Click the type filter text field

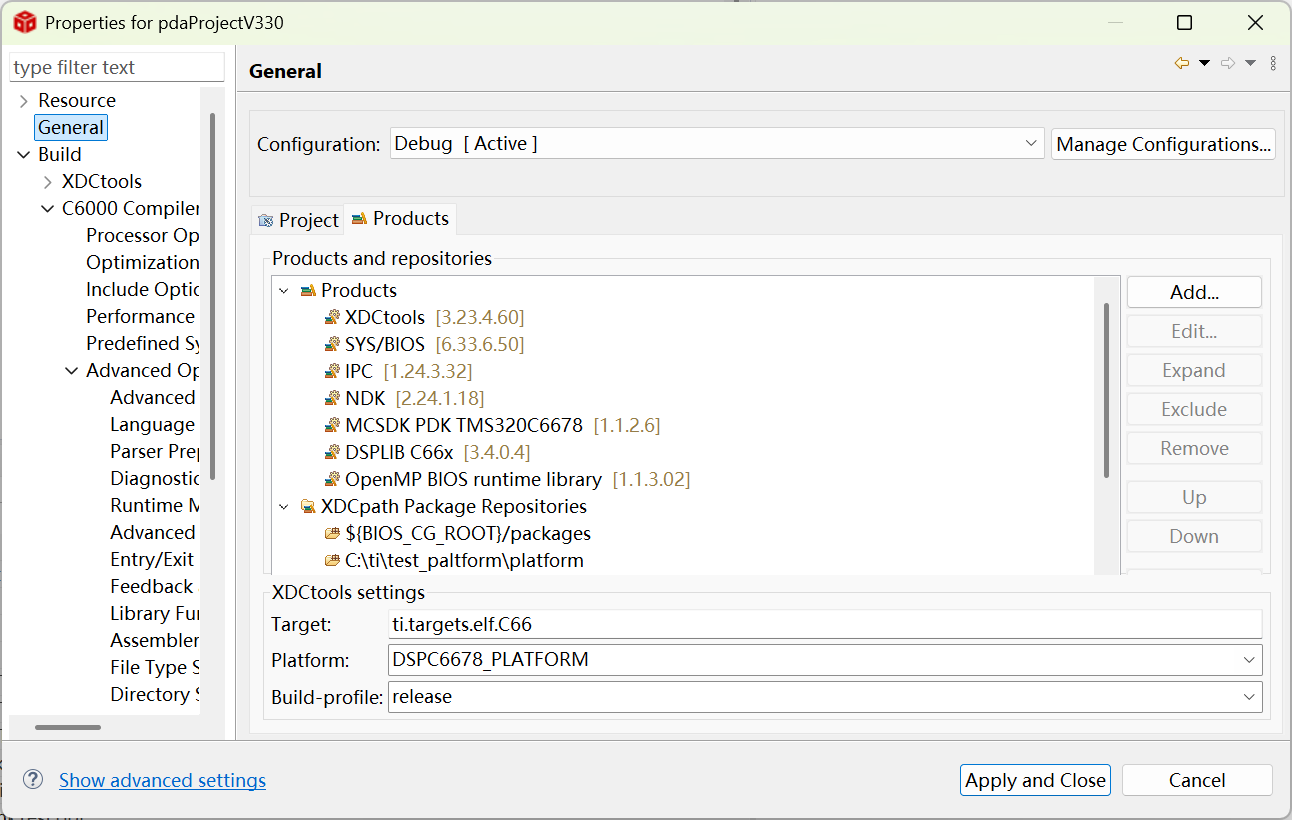(x=117, y=67)
